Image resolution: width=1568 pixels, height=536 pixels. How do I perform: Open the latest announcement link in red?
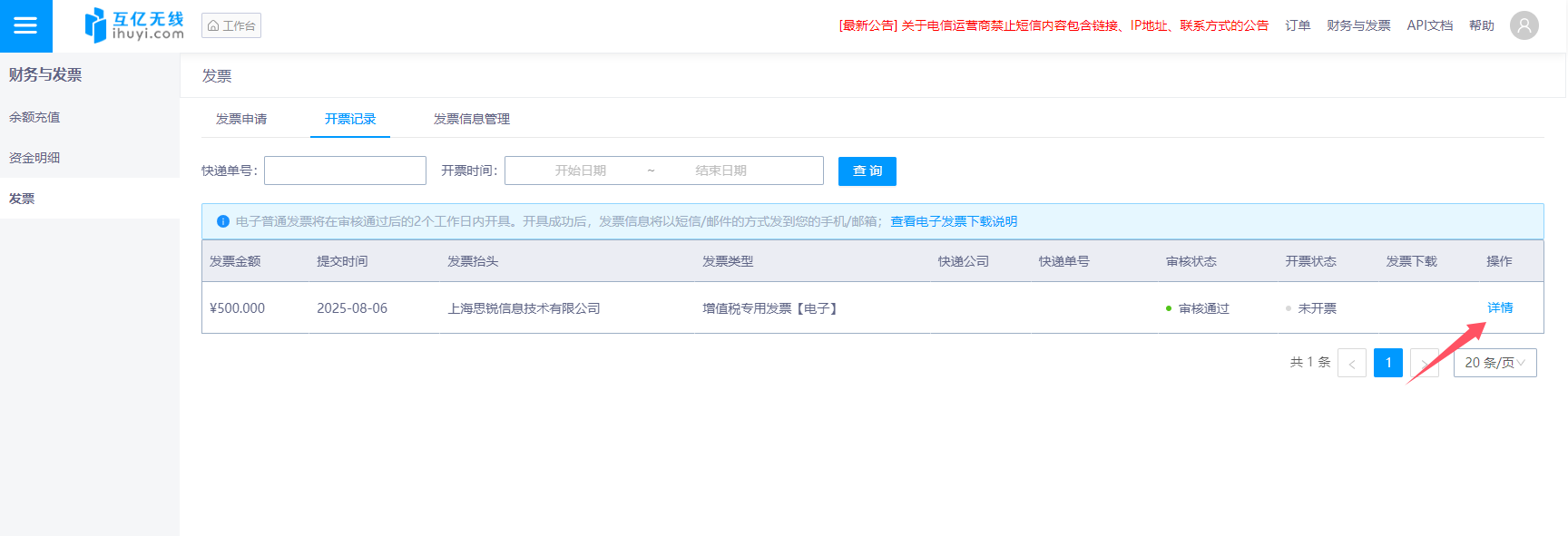pos(1053,25)
